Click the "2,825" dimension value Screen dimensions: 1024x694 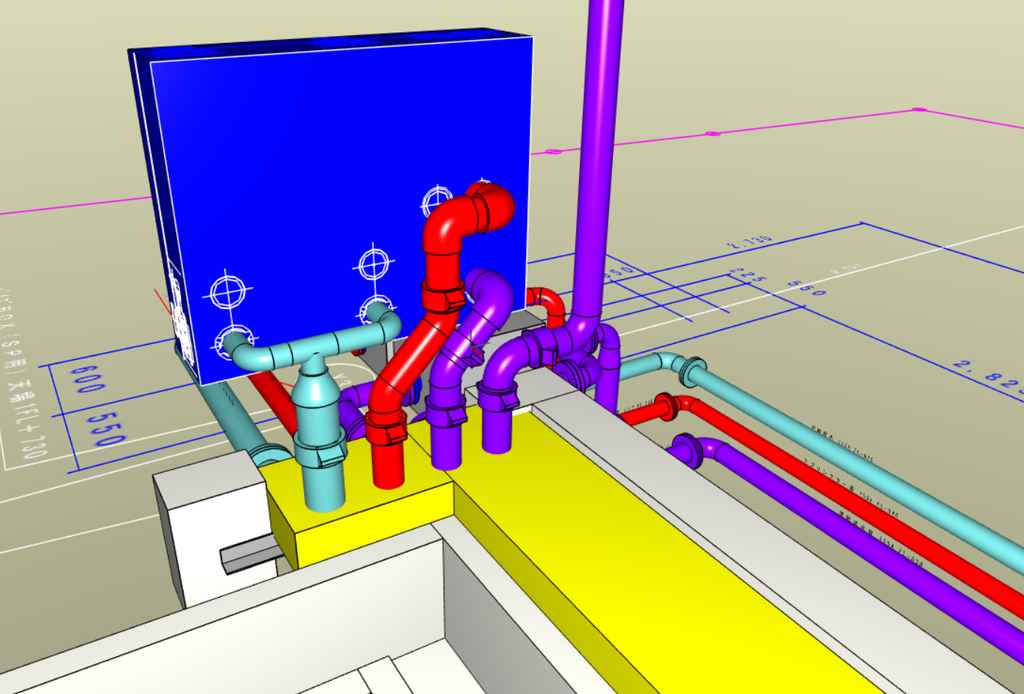(989, 379)
